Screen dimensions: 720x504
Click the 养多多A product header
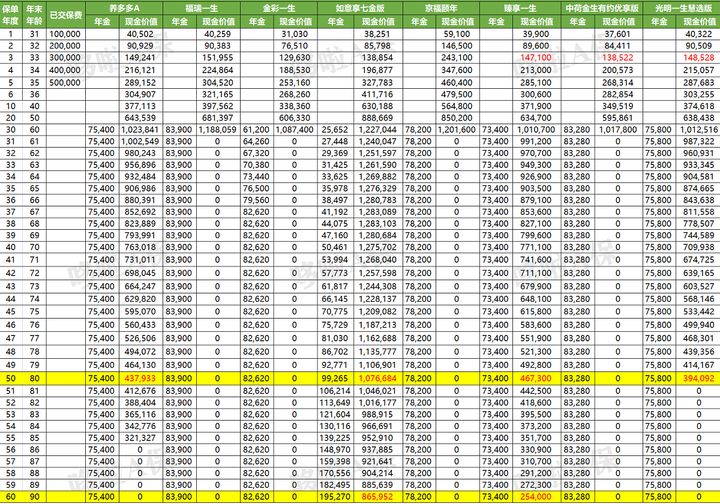(x=124, y=8)
